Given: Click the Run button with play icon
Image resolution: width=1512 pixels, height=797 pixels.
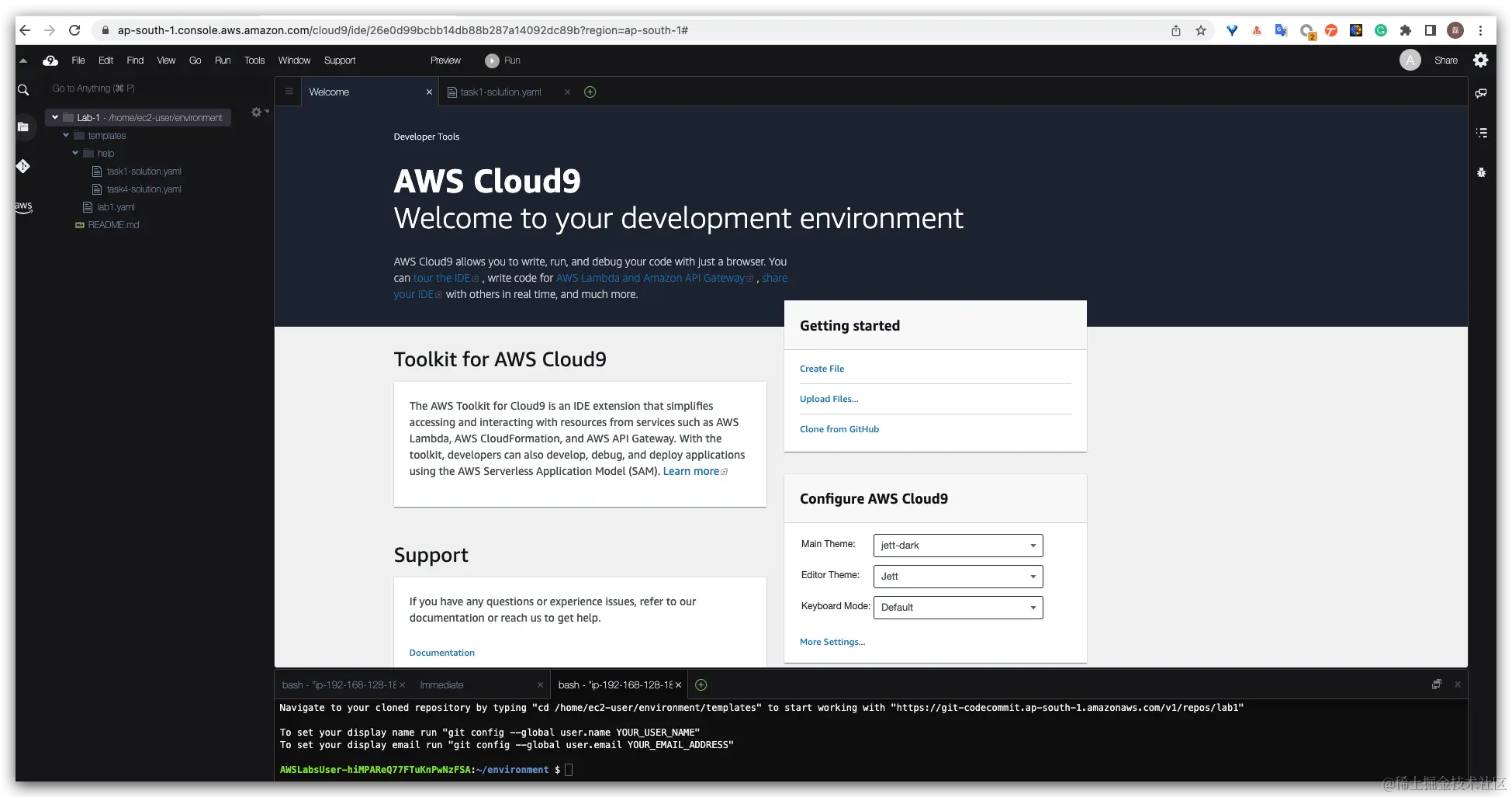Looking at the screenshot, I should [503, 61].
